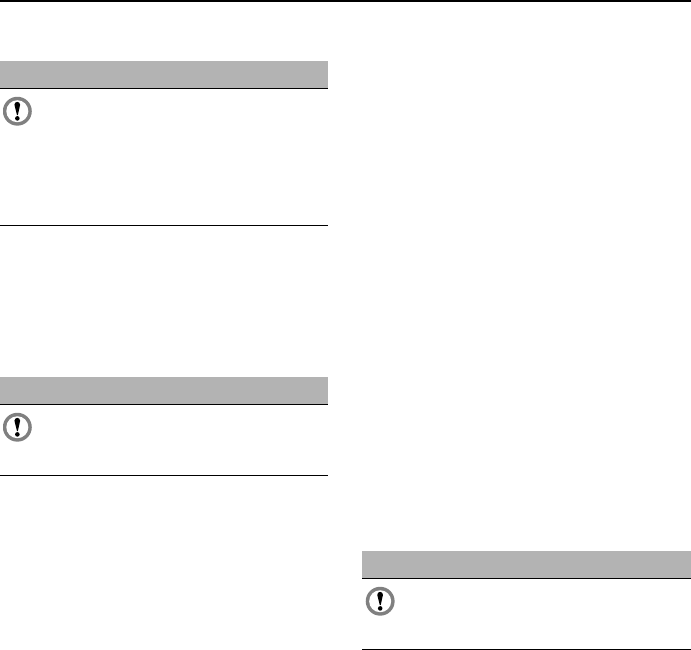Screen dimensions: 691x650
Task: Select the gray header bar of the right-column notice
Action: [525, 564]
